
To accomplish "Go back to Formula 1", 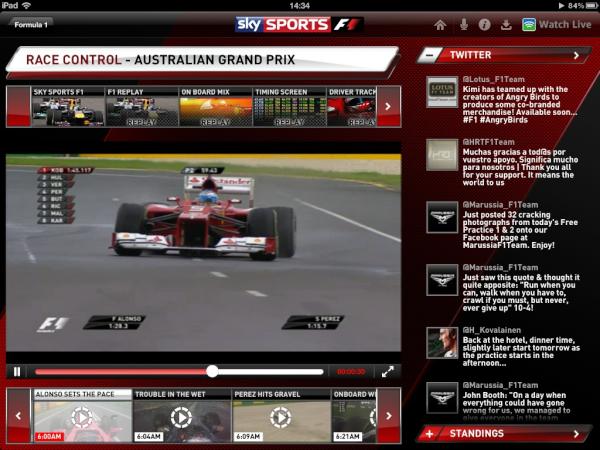I will point(31,24).
